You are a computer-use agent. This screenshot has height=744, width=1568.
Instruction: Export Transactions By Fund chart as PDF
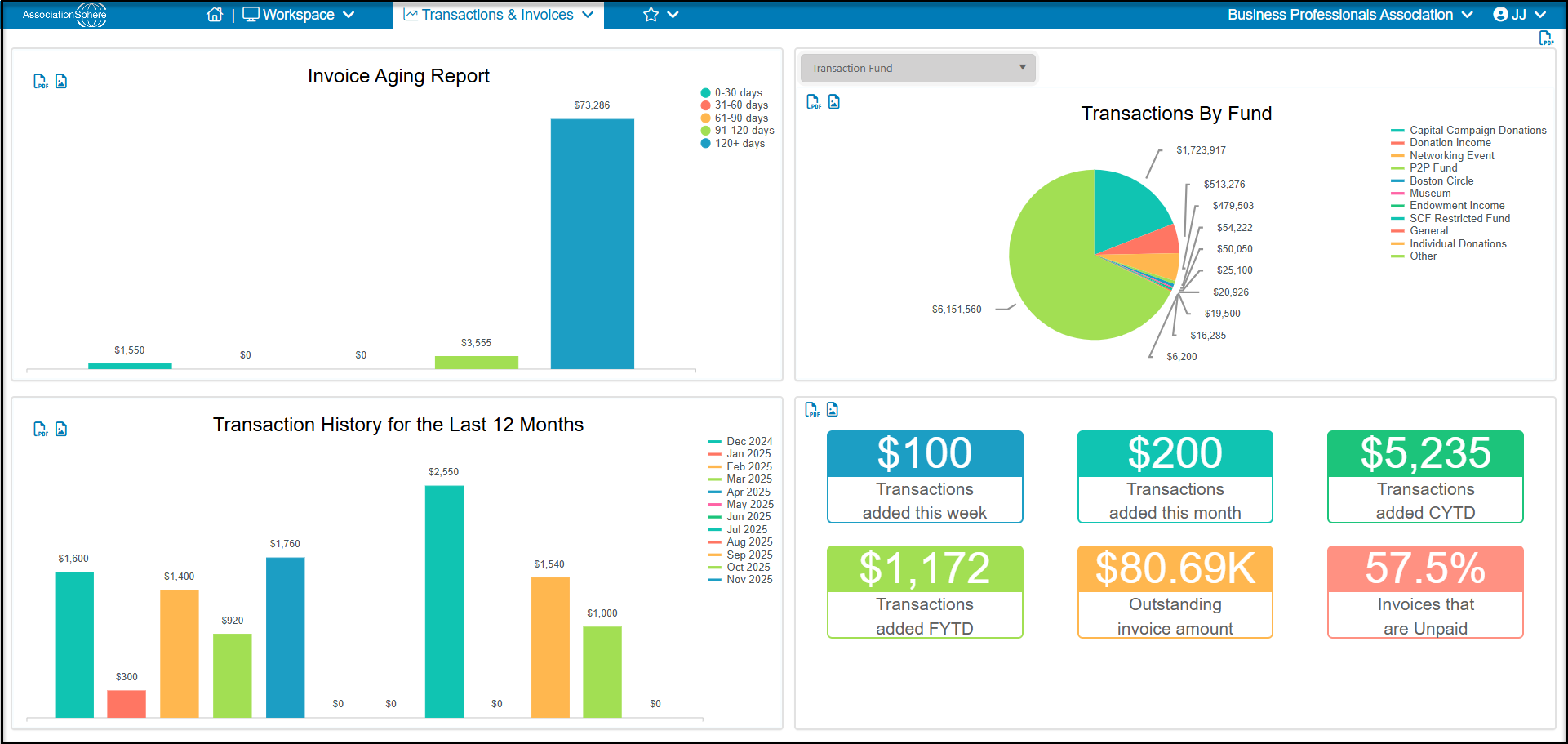click(x=814, y=101)
